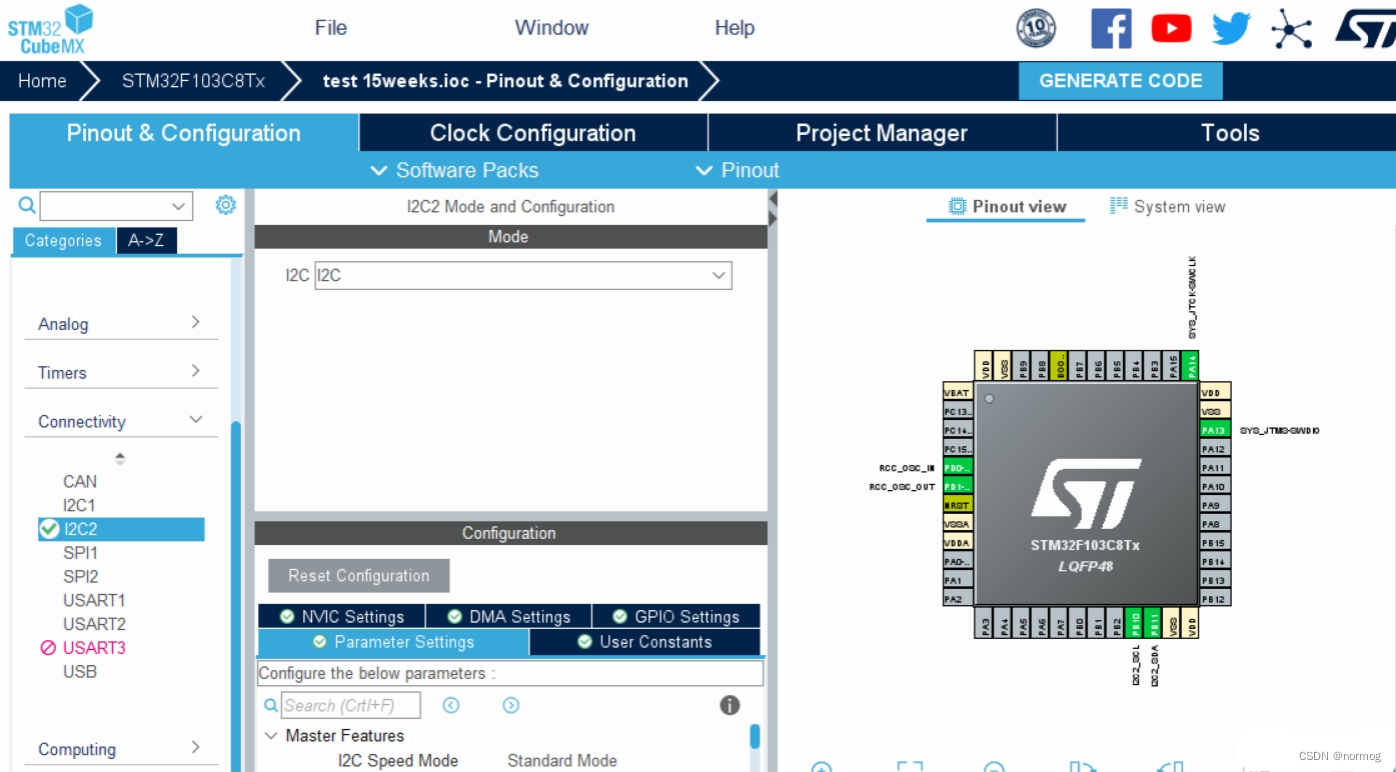Viewport: 1396px width, 772px height.
Task: Collapse the Connectivity category
Action: pyautogui.click(x=121, y=421)
